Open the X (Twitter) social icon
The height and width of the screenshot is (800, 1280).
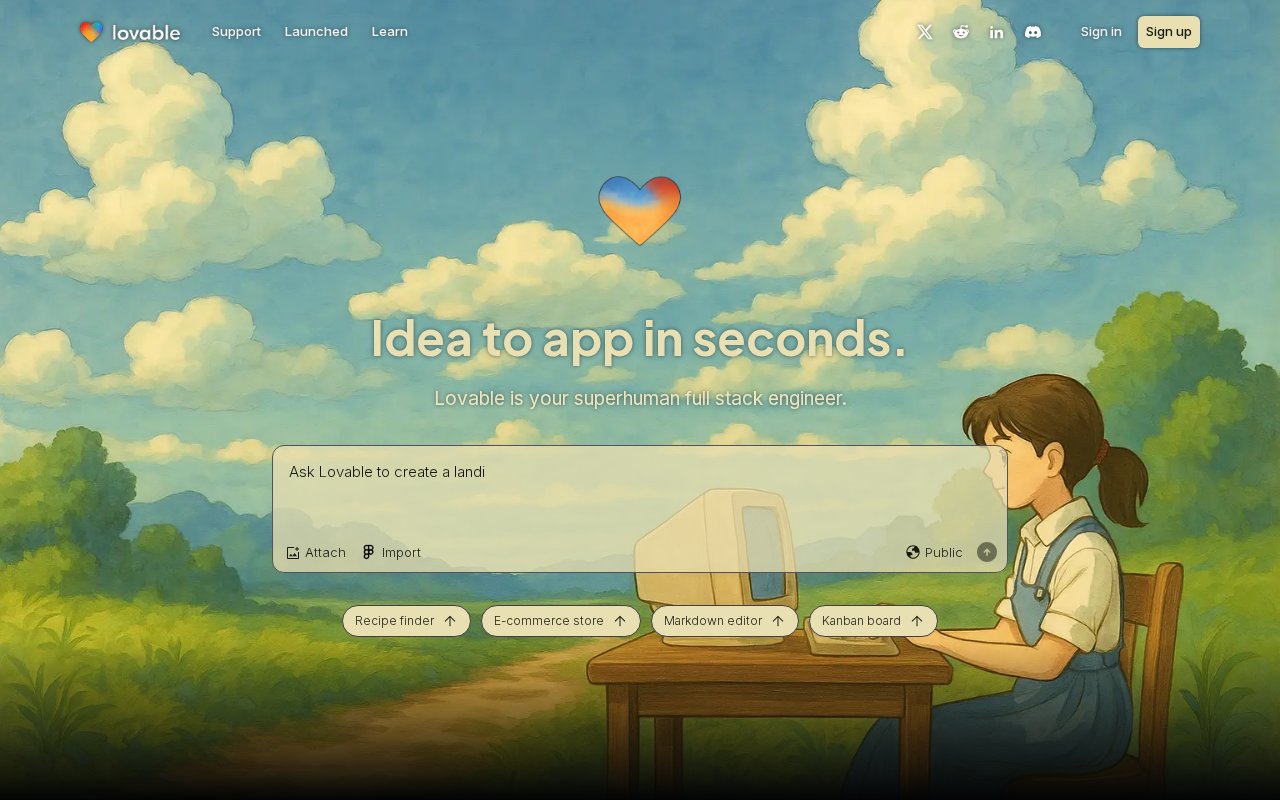925,32
